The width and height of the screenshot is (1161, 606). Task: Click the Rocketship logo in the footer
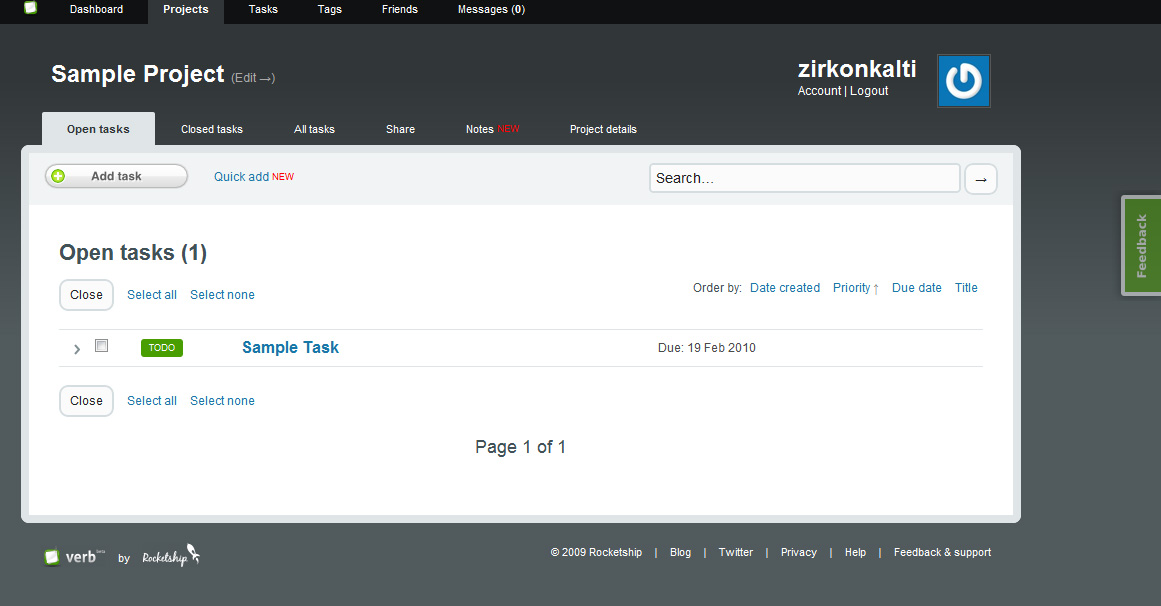[x=171, y=556]
